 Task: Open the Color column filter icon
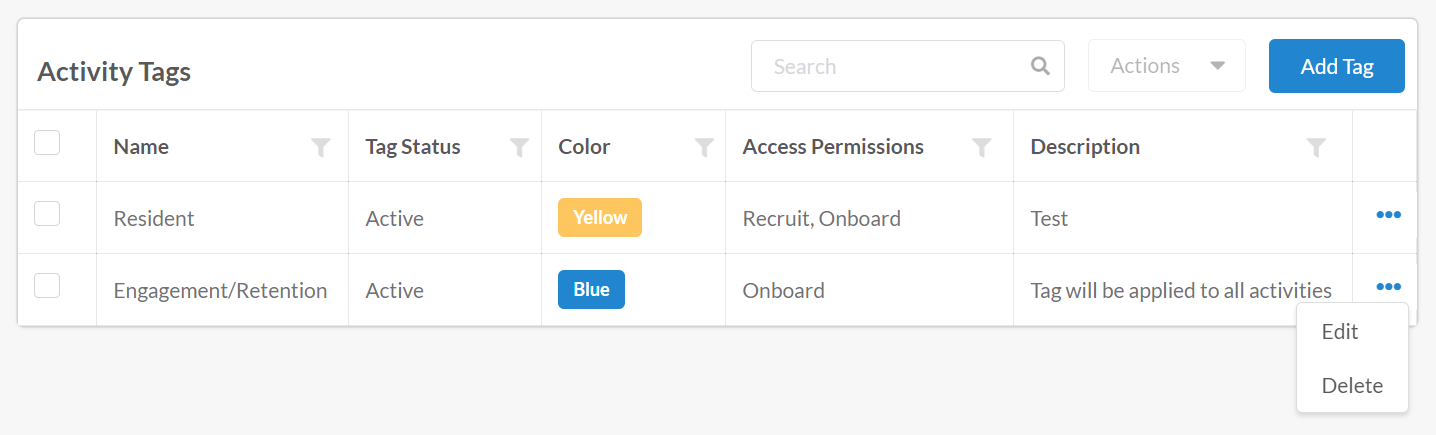(704, 148)
